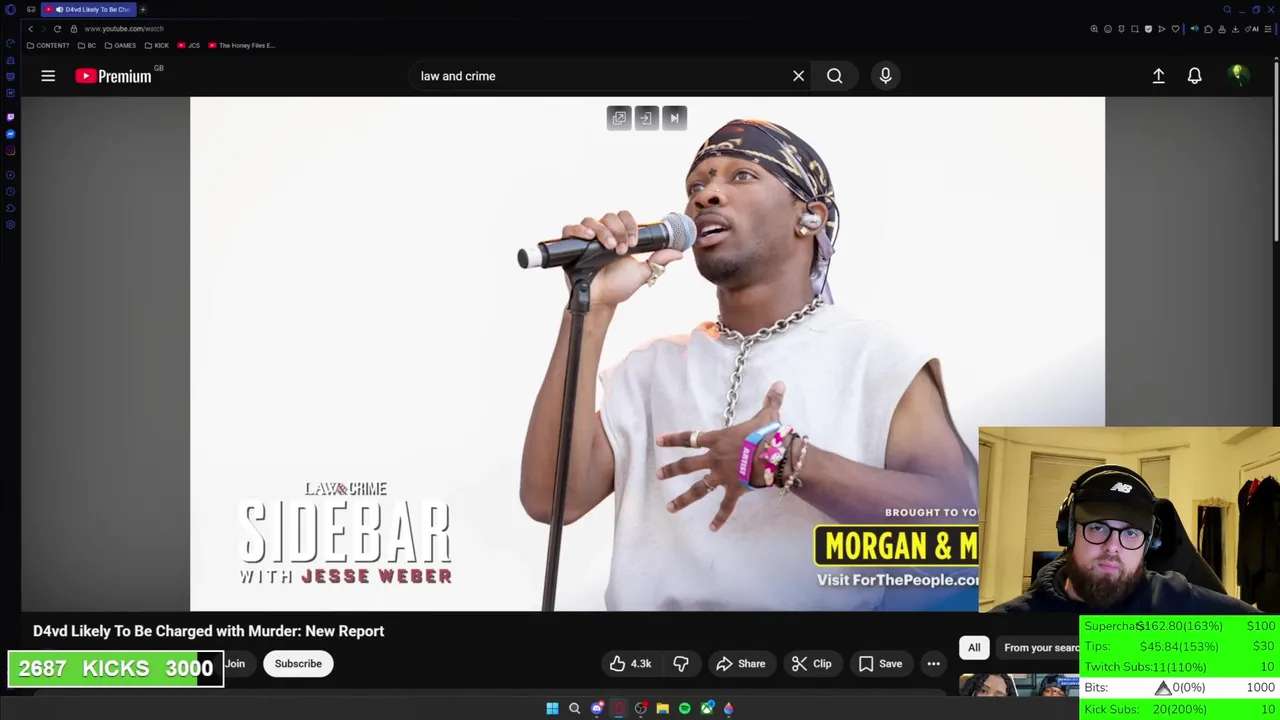Share the video

pyautogui.click(x=741, y=664)
